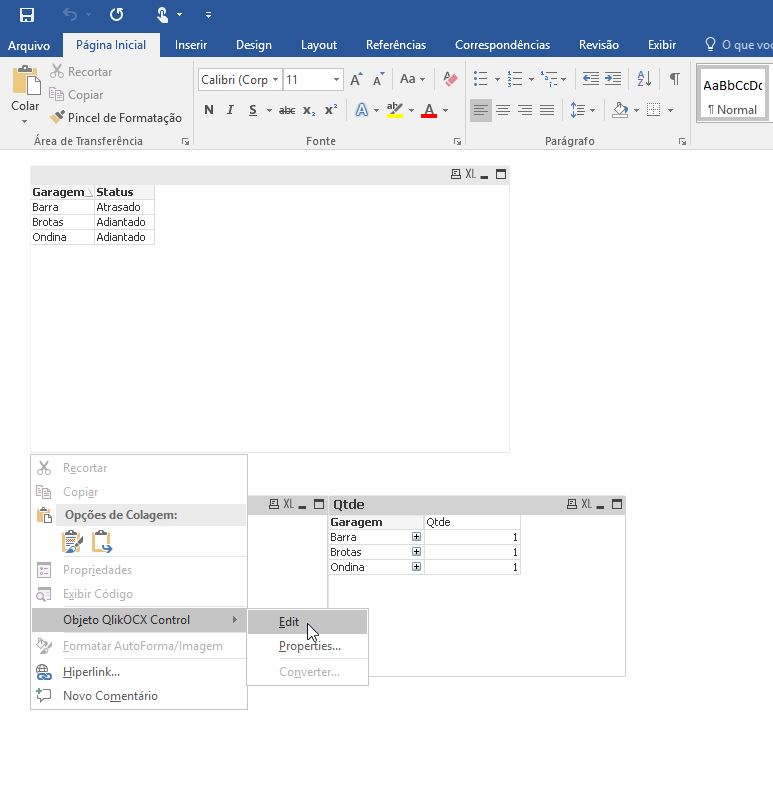Choose Edit in the submenu

307,622
